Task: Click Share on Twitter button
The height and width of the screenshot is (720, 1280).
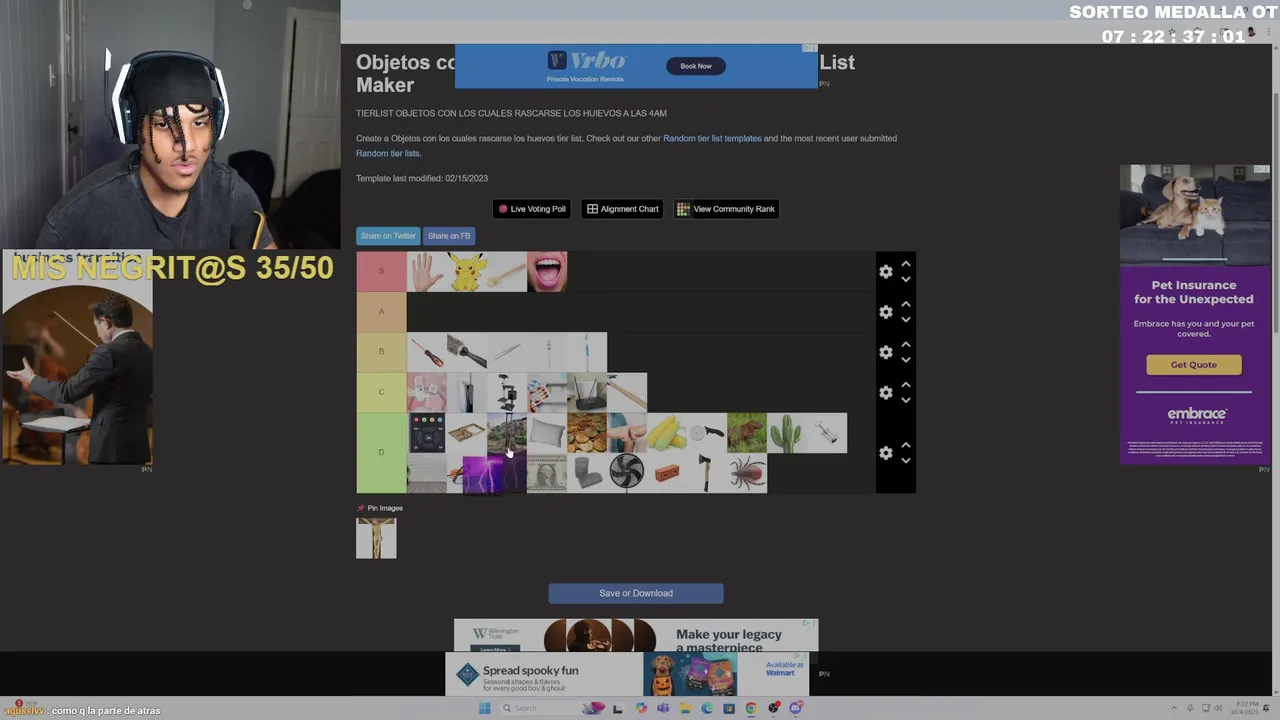Action: pyautogui.click(x=388, y=236)
